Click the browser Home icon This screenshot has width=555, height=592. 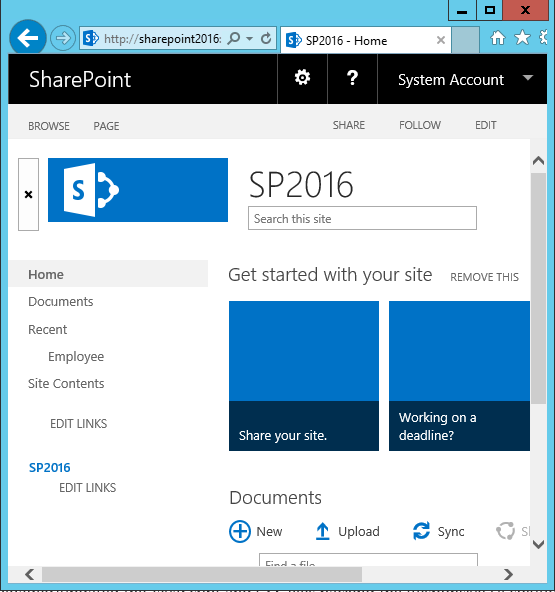pos(498,38)
